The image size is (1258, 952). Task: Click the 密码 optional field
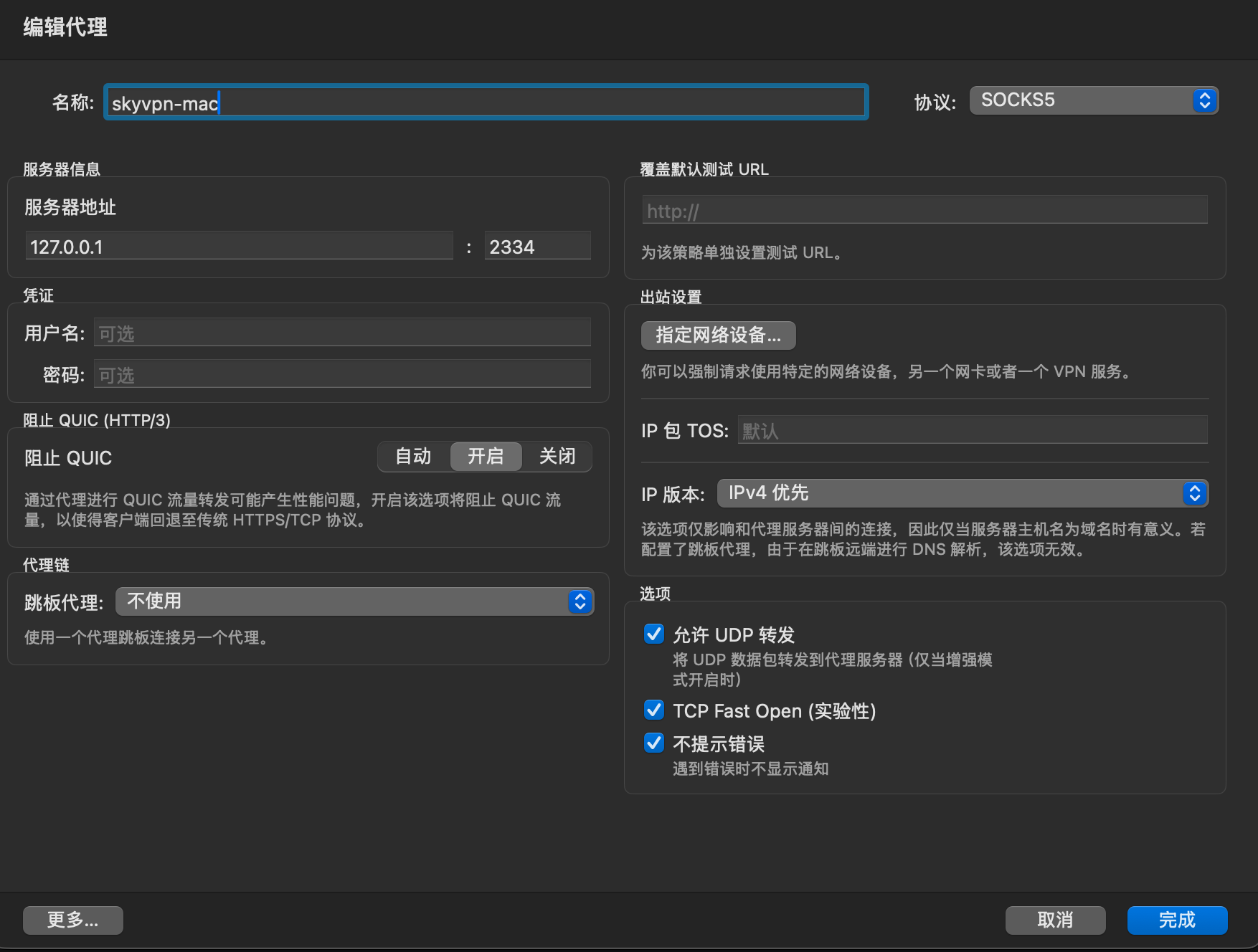tap(341, 373)
